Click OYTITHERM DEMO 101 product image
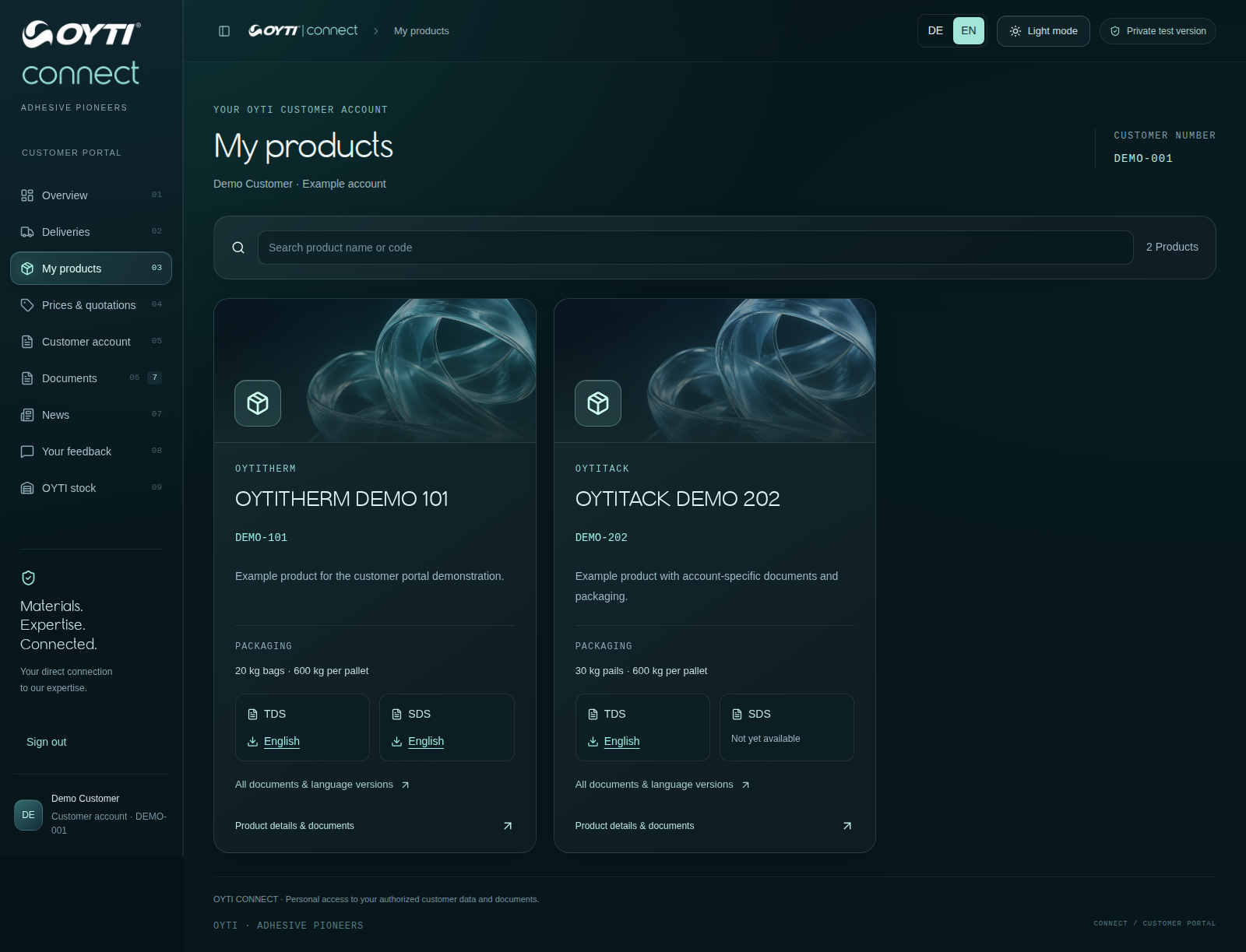1246x952 pixels. point(375,371)
